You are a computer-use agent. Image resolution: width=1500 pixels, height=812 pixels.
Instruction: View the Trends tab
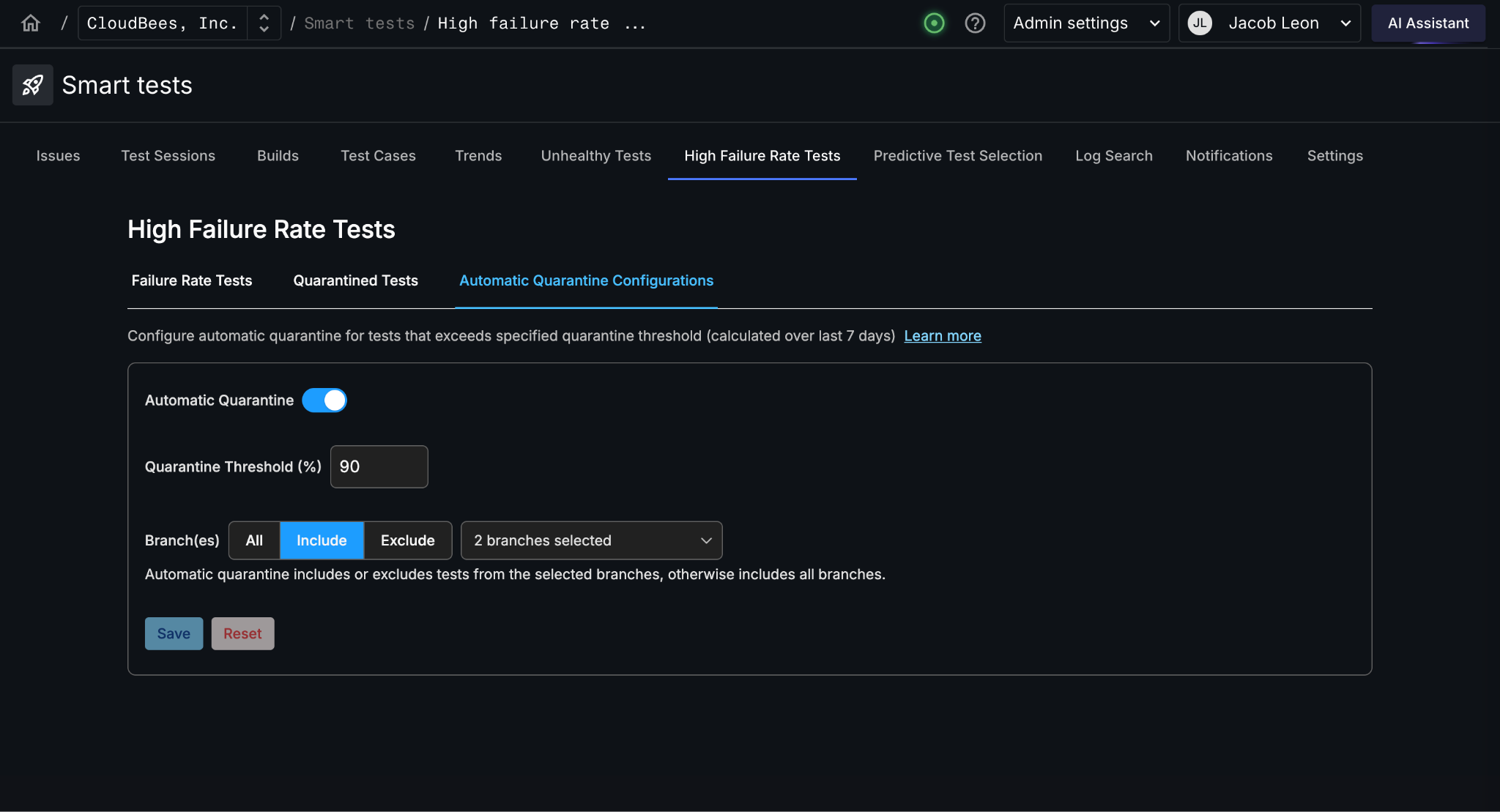tap(478, 156)
